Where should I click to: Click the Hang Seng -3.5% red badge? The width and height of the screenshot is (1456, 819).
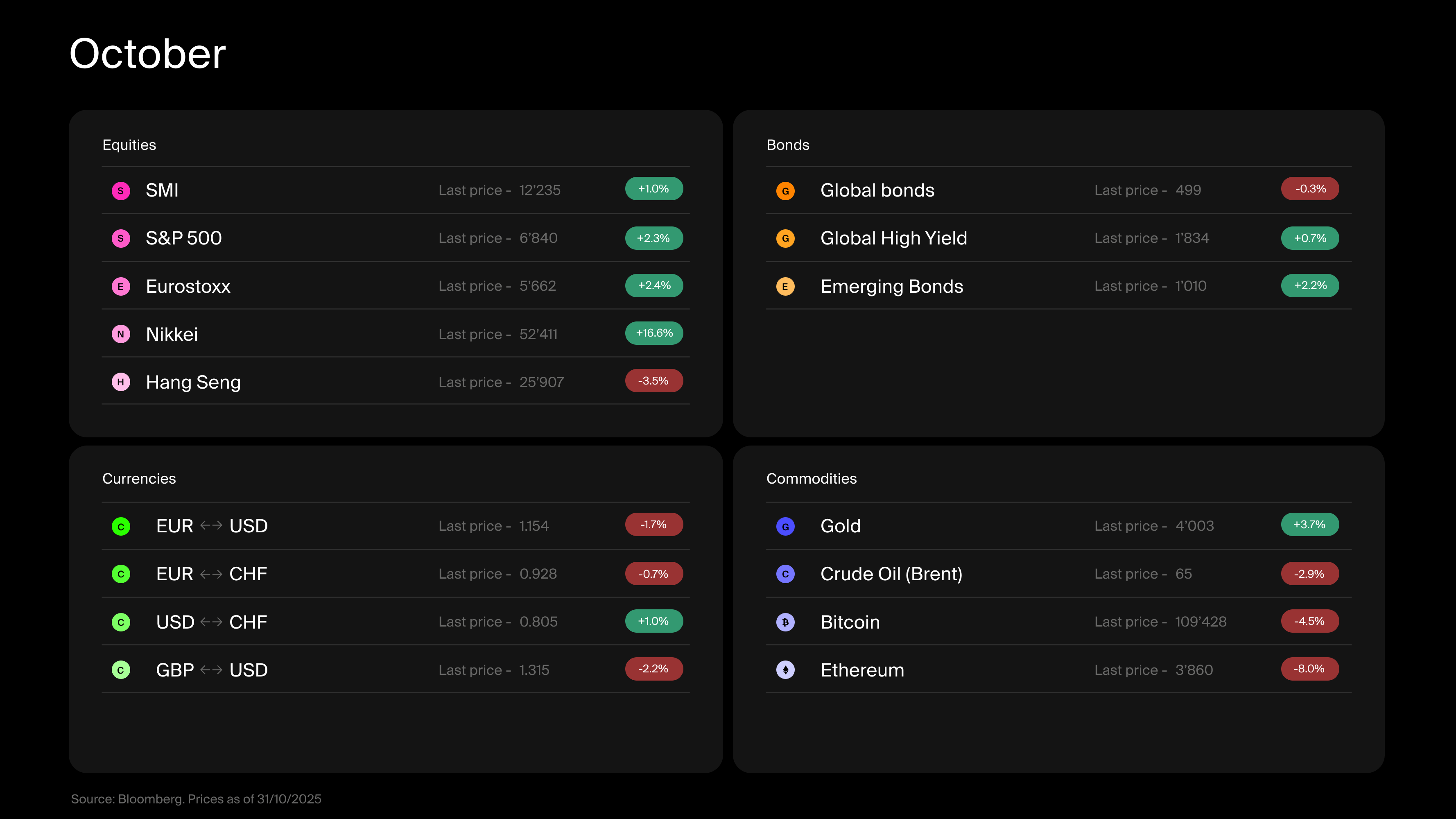coord(654,381)
